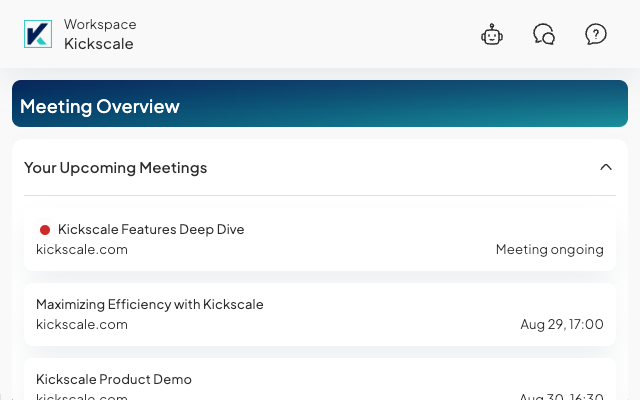The image size is (640, 400).
Task: Click the Kickscale logo icon
Action: click(38, 34)
